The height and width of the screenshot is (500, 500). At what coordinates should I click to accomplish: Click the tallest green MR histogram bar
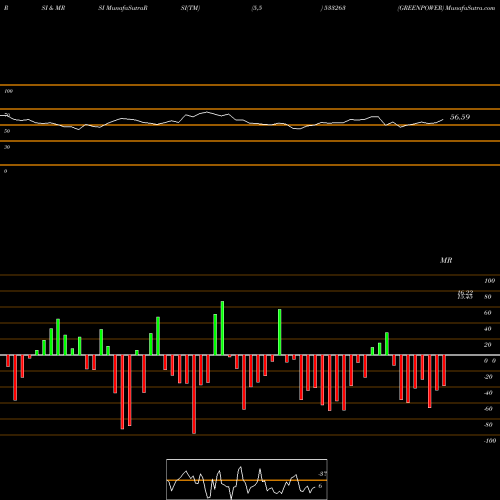(x=222, y=328)
